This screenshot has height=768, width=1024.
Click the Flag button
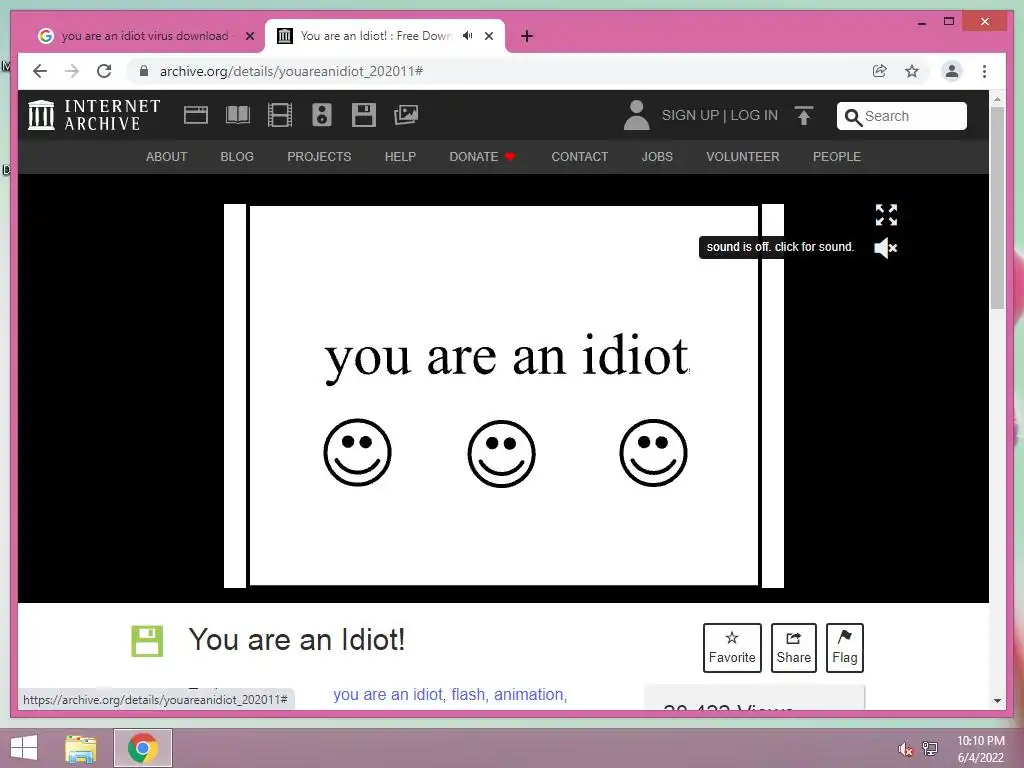[x=844, y=648]
